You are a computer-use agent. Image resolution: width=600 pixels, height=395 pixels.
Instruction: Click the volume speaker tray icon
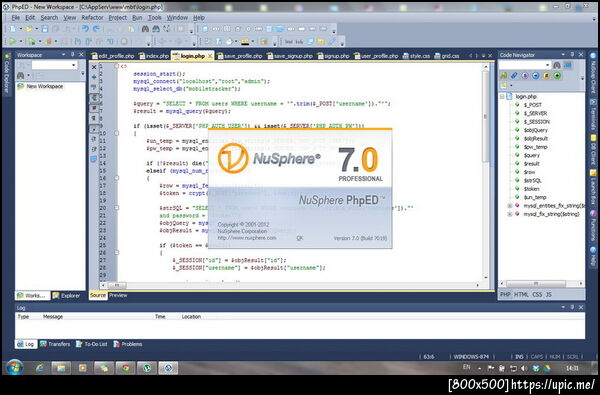(x=524, y=368)
